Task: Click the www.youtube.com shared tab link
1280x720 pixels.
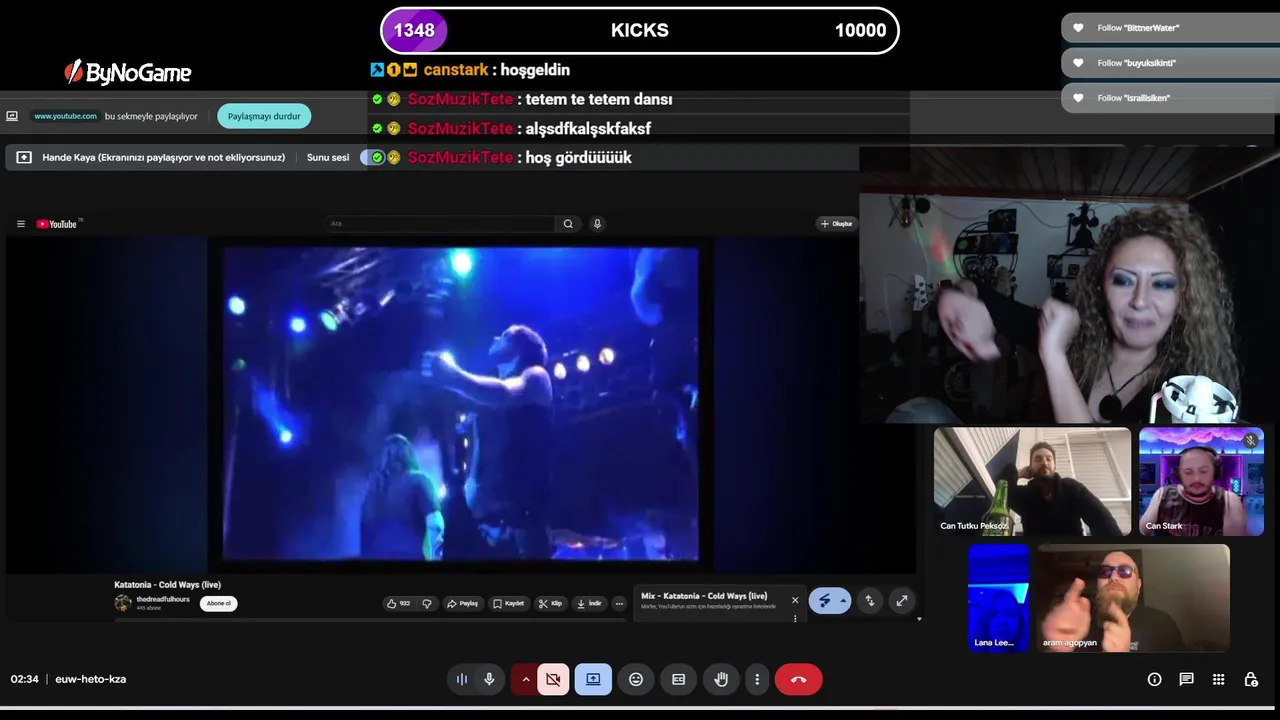Action: [65, 116]
